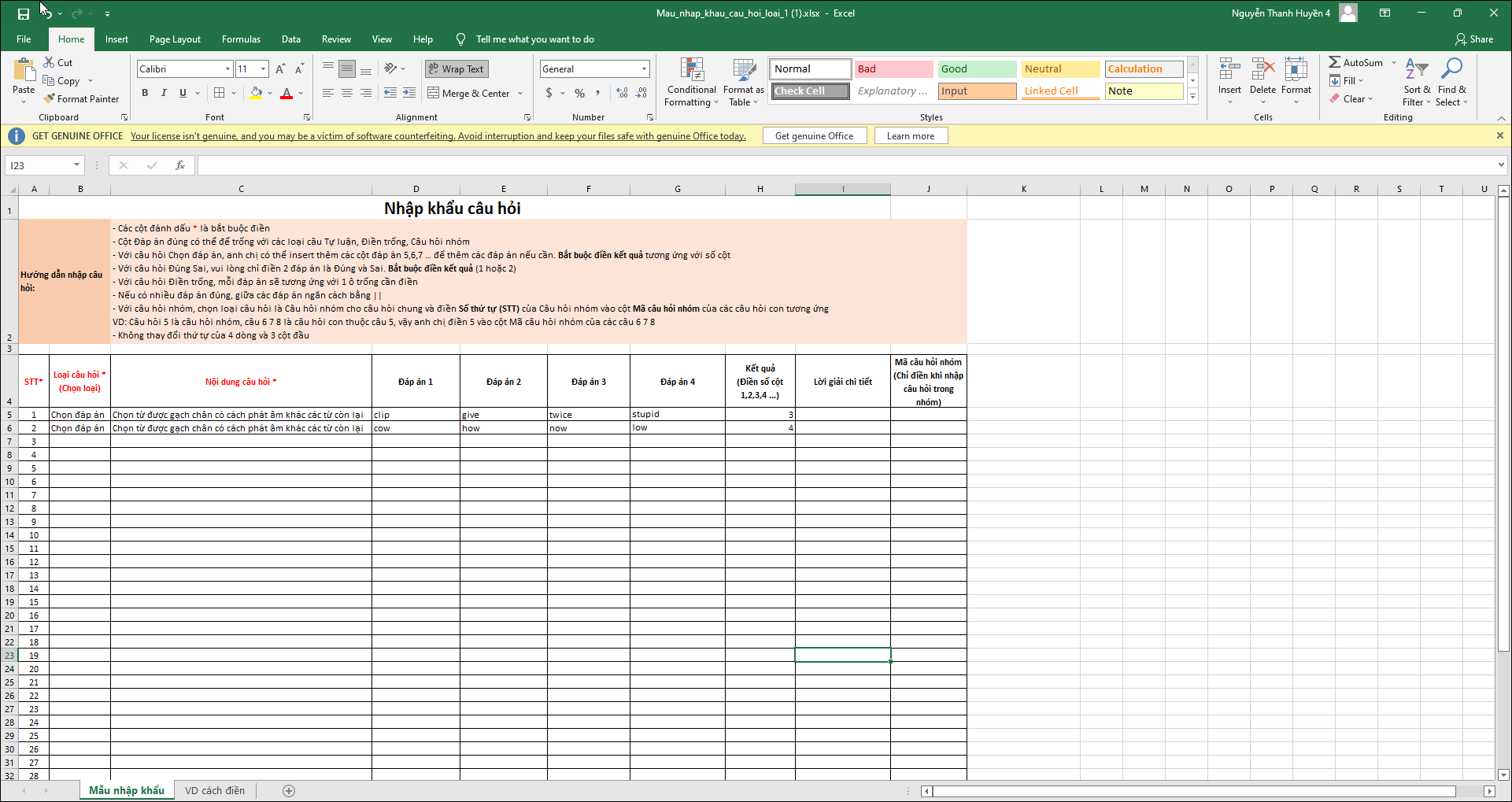1512x802 pixels.
Task: Apply the Good cell style swatch
Action: 977,69
